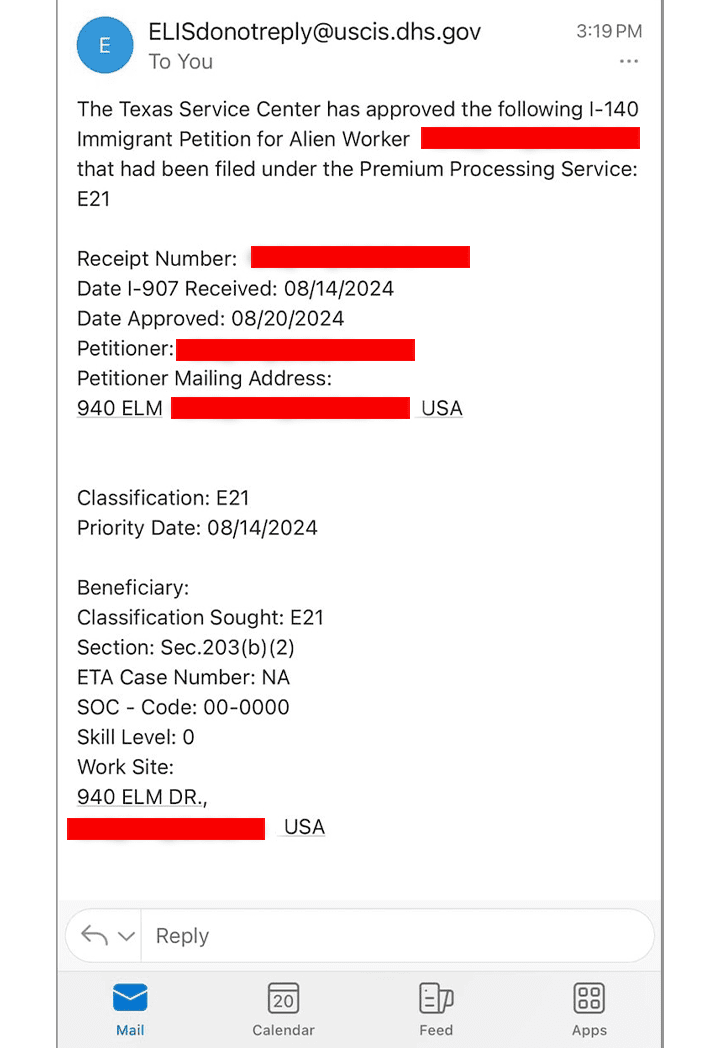Open the Feed tab
The image size is (720, 1048).
coord(436,1010)
